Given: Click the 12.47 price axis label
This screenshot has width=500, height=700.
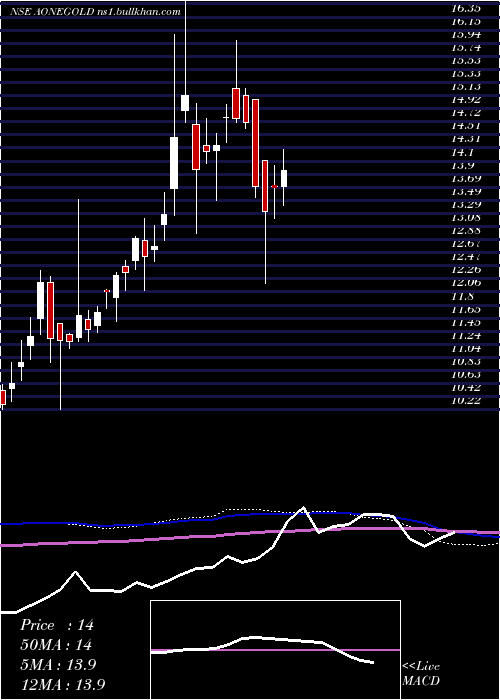Looking at the screenshot, I should 465,256.
